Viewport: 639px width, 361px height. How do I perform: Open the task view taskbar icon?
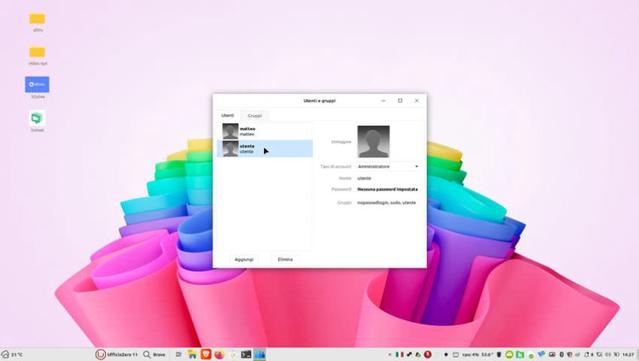coord(178,354)
